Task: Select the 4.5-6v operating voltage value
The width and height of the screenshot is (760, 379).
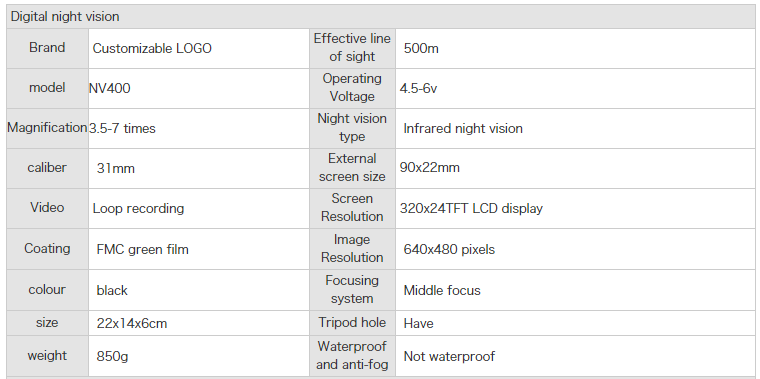Action: 418,89
